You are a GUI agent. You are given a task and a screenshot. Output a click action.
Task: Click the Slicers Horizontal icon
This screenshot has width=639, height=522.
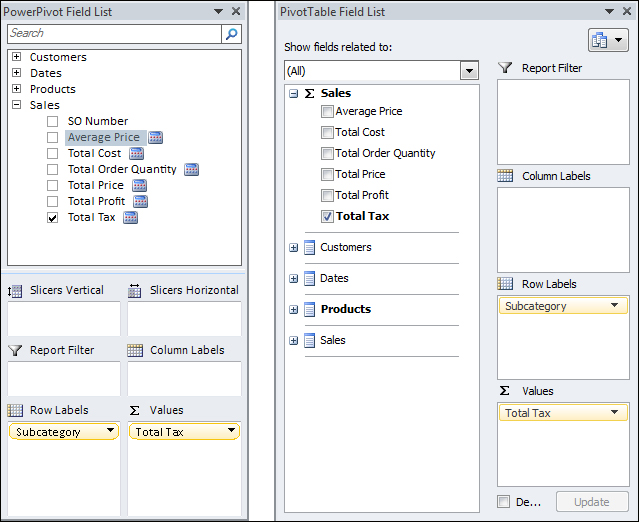click(x=134, y=291)
